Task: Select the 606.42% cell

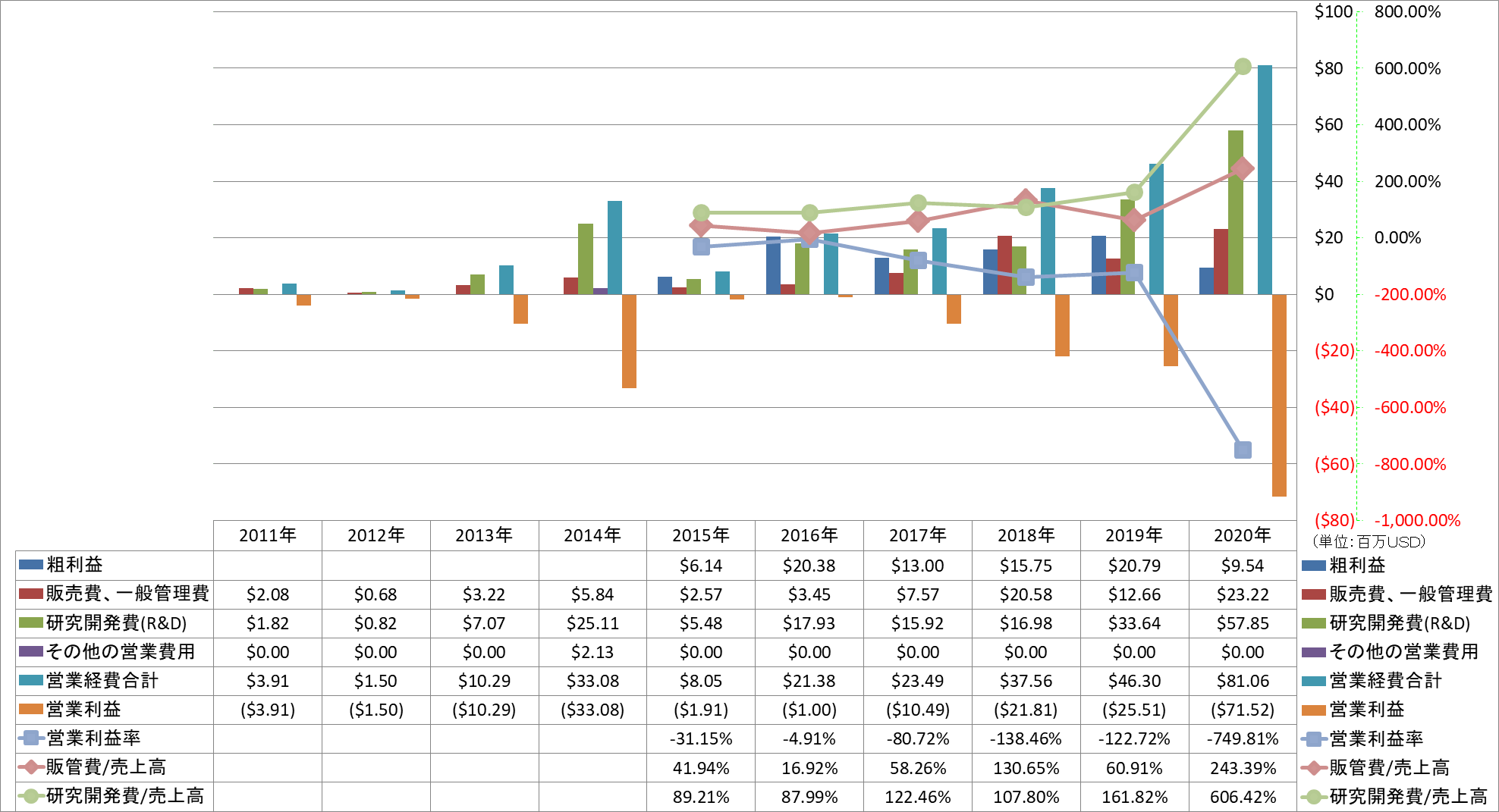Action: (1243, 797)
